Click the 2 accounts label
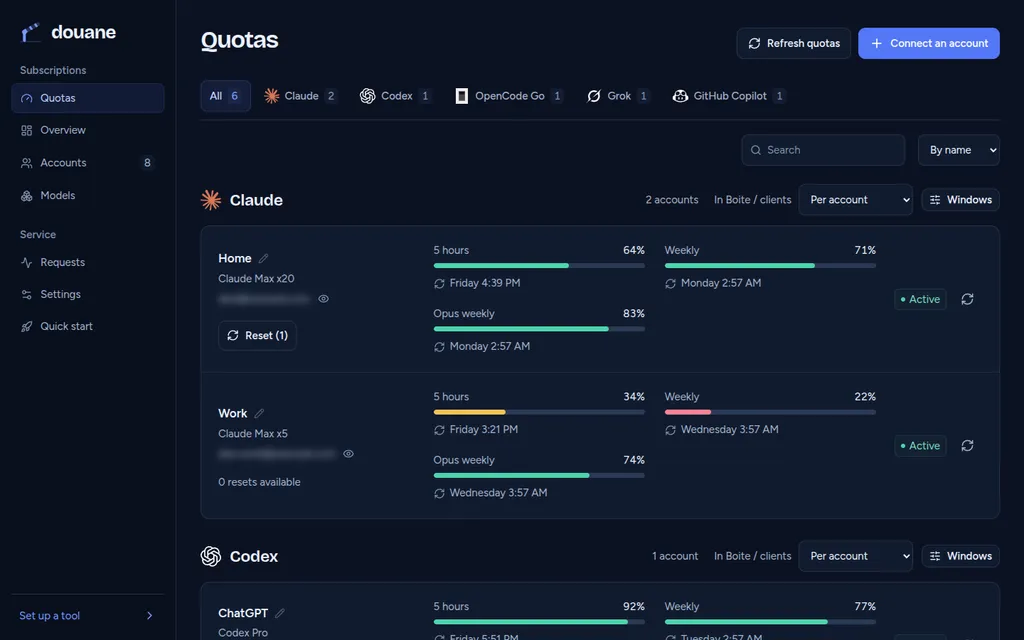 tap(672, 200)
